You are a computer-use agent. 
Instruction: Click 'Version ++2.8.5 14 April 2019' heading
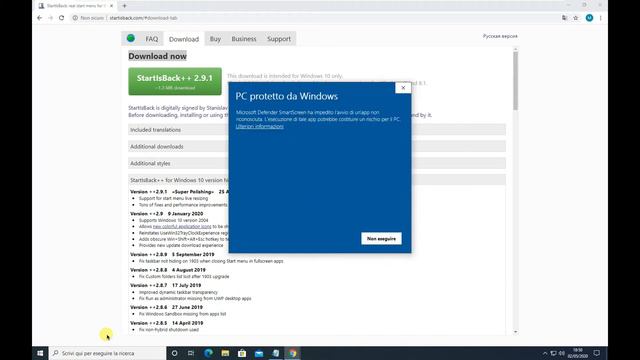(x=167, y=323)
